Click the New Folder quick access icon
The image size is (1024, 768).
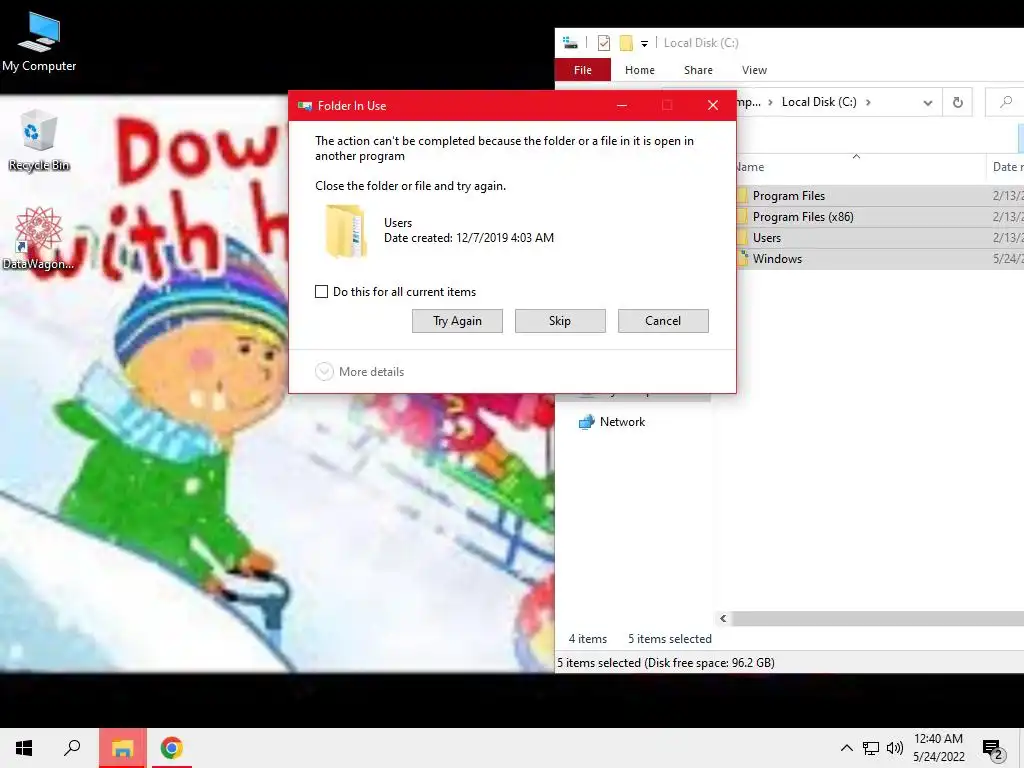click(x=626, y=43)
